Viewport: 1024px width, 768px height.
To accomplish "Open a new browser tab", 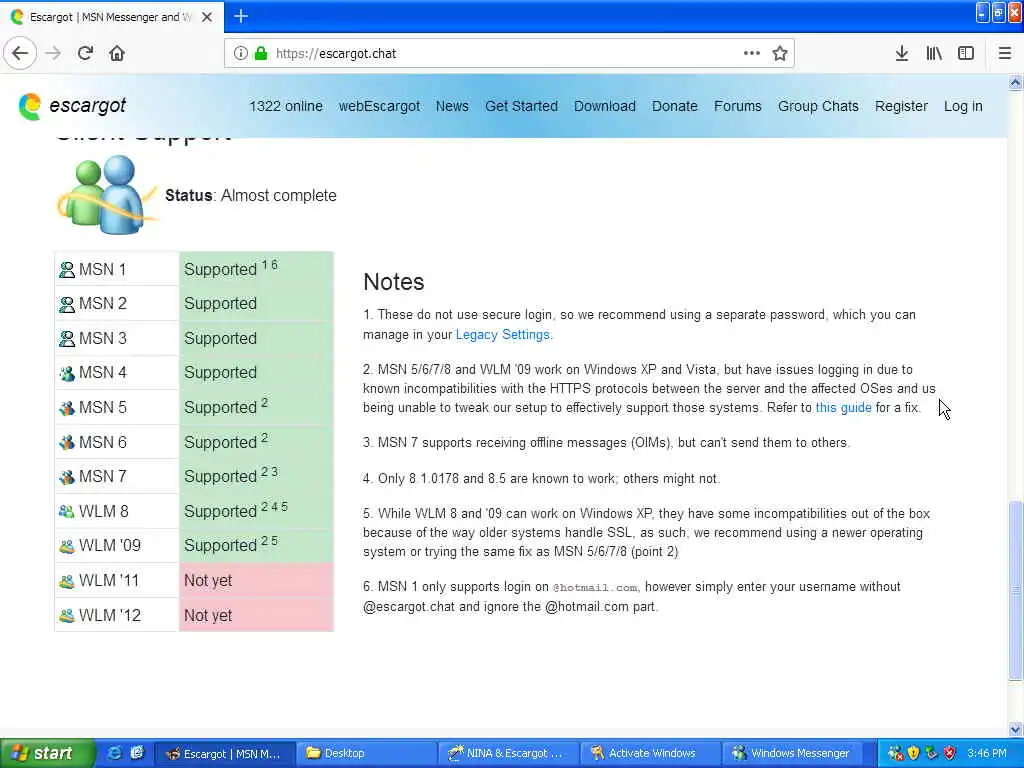I will tap(241, 16).
